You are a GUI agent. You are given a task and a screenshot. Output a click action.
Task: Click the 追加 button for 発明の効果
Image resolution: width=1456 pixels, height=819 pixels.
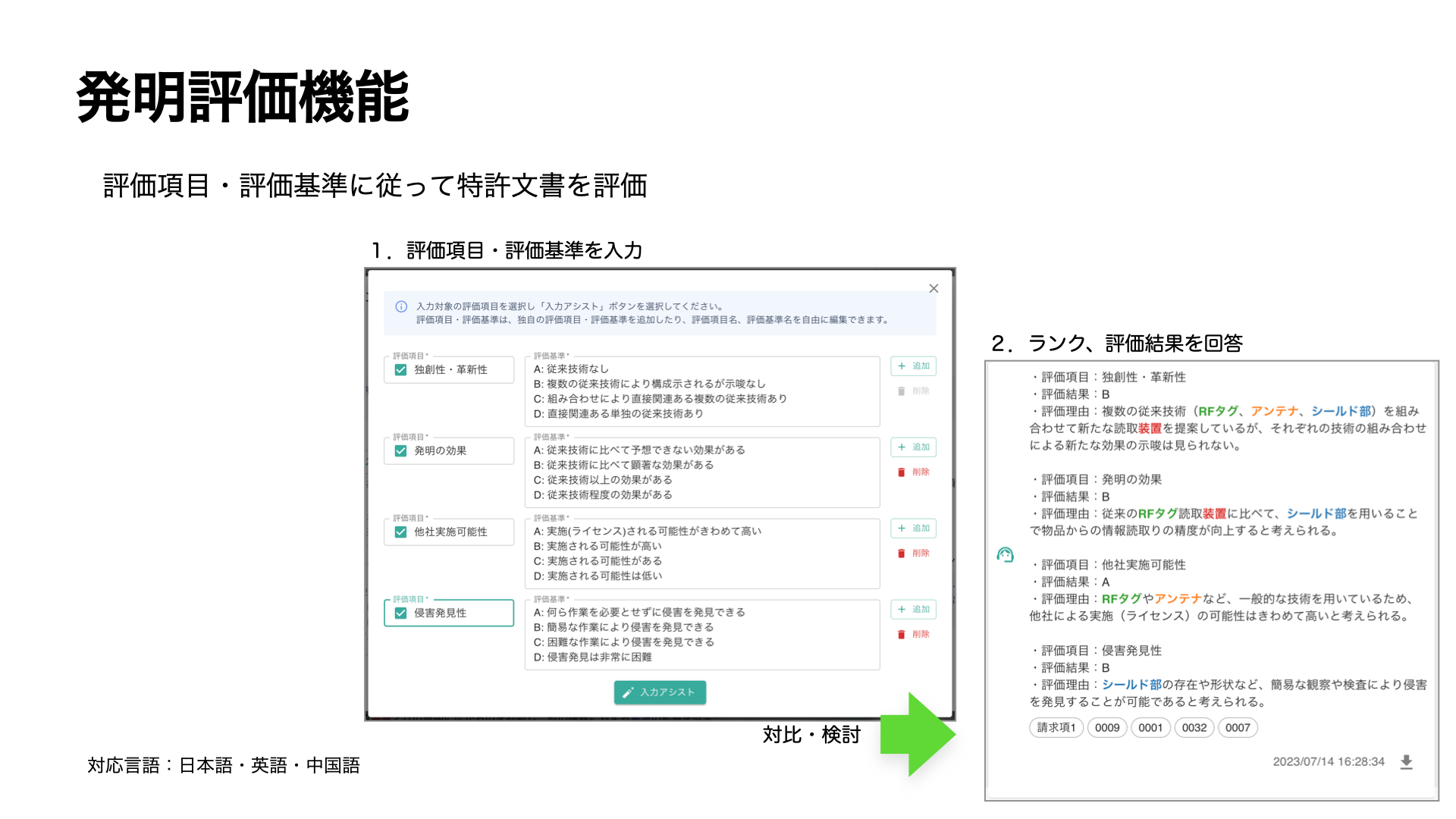[913, 447]
